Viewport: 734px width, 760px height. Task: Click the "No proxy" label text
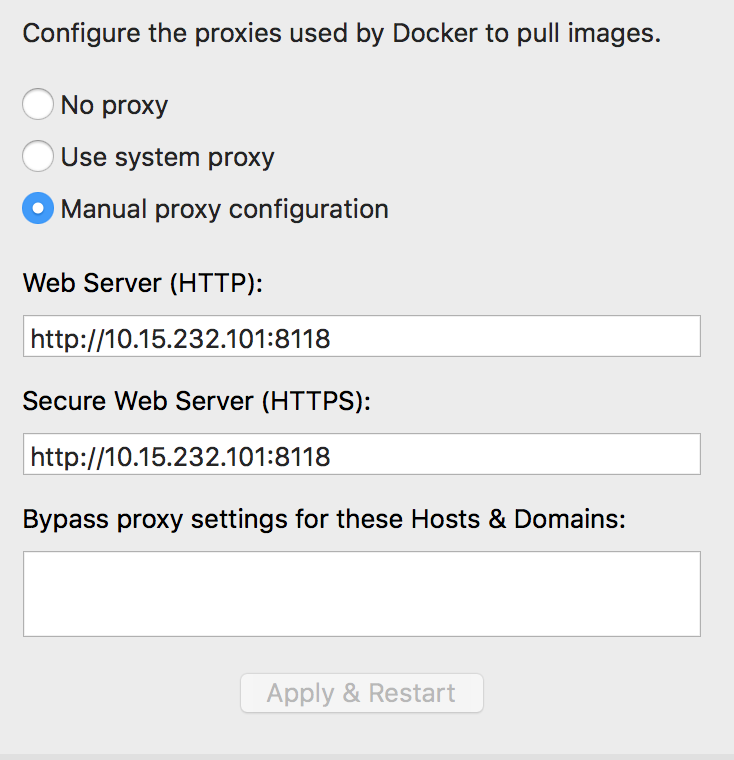click(114, 105)
